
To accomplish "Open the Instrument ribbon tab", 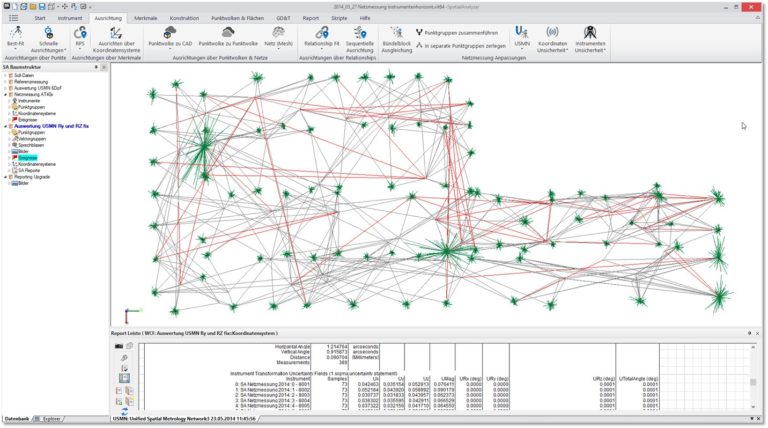I will click(x=70, y=18).
